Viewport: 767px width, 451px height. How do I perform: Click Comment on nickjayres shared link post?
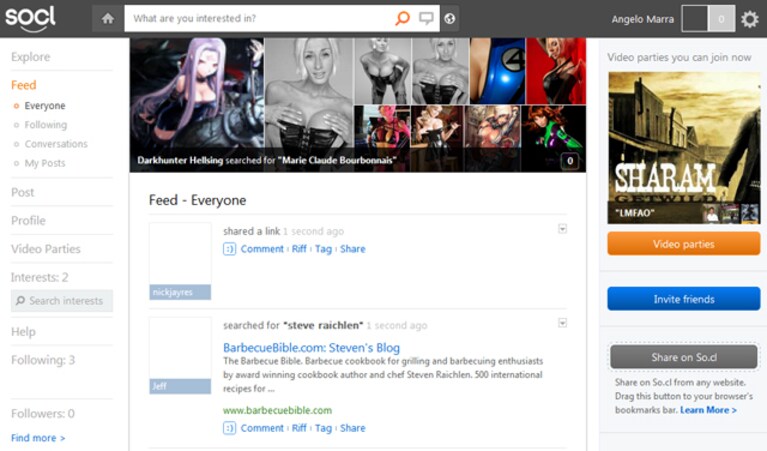pyautogui.click(x=262, y=249)
